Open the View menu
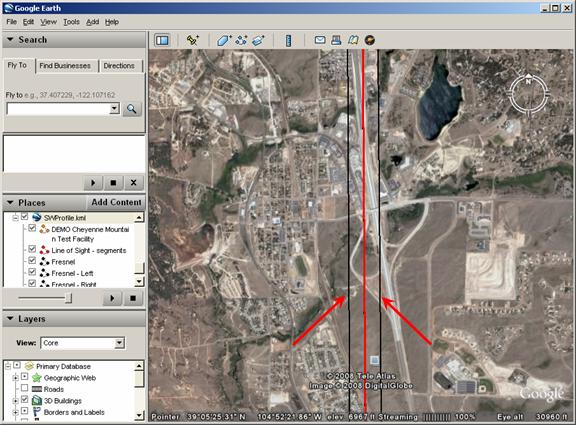This screenshot has width=576, height=425. [48, 22]
